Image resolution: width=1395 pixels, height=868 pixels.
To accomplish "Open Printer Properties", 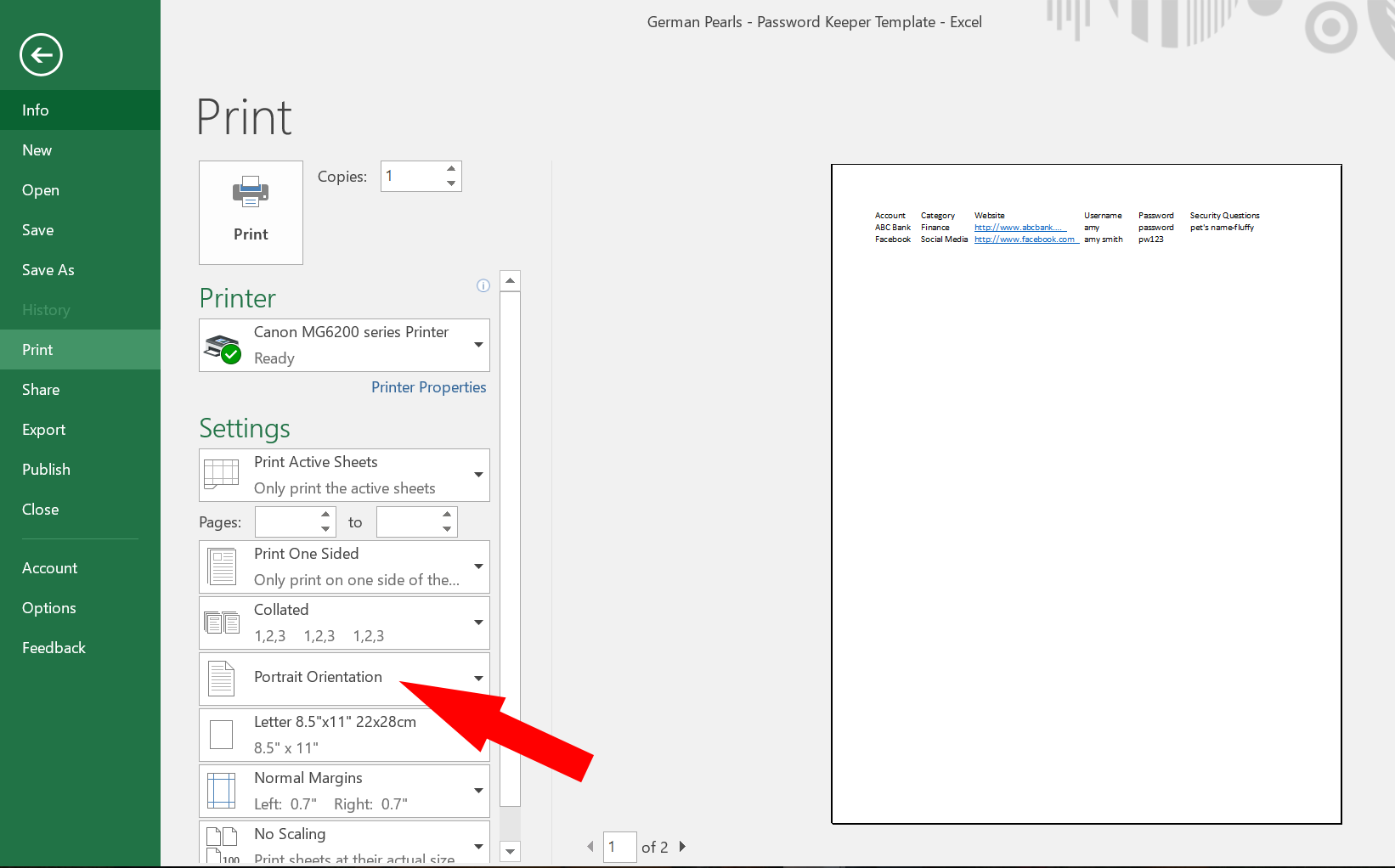I will [x=428, y=386].
